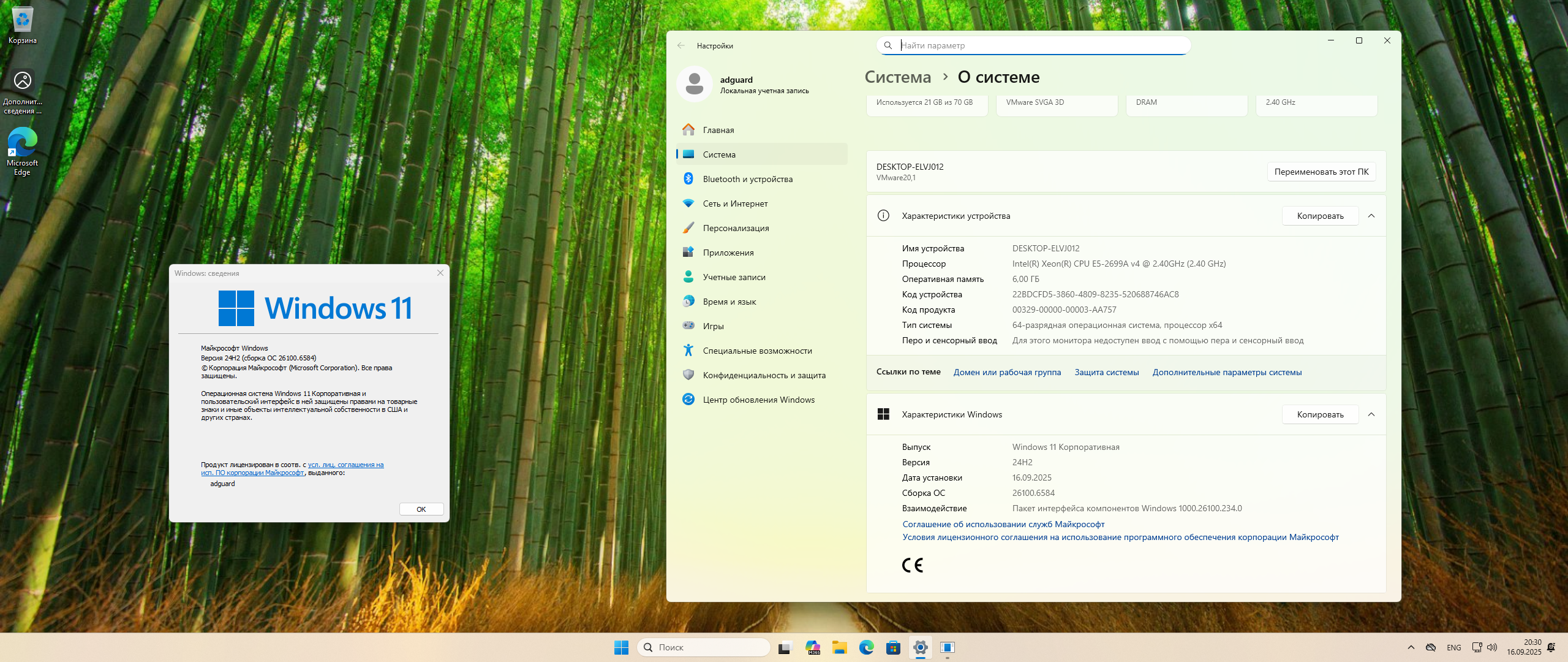Open the Дополнительные сведения desktop icon
This screenshot has height=662, width=1568.
click(x=23, y=92)
